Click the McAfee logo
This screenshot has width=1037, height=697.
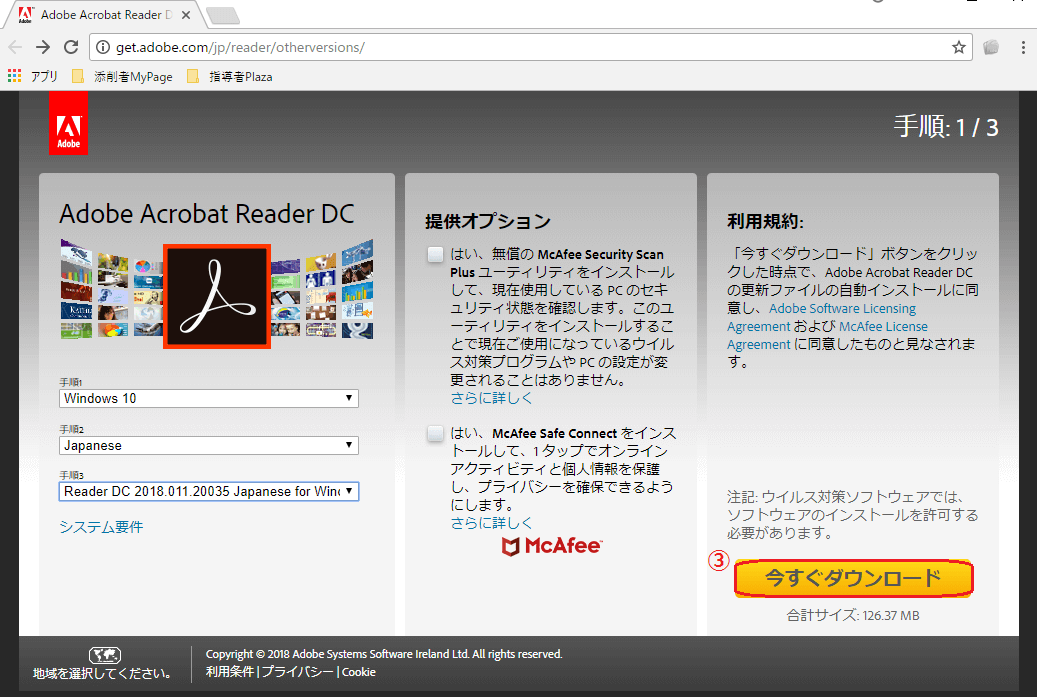tap(552, 546)
